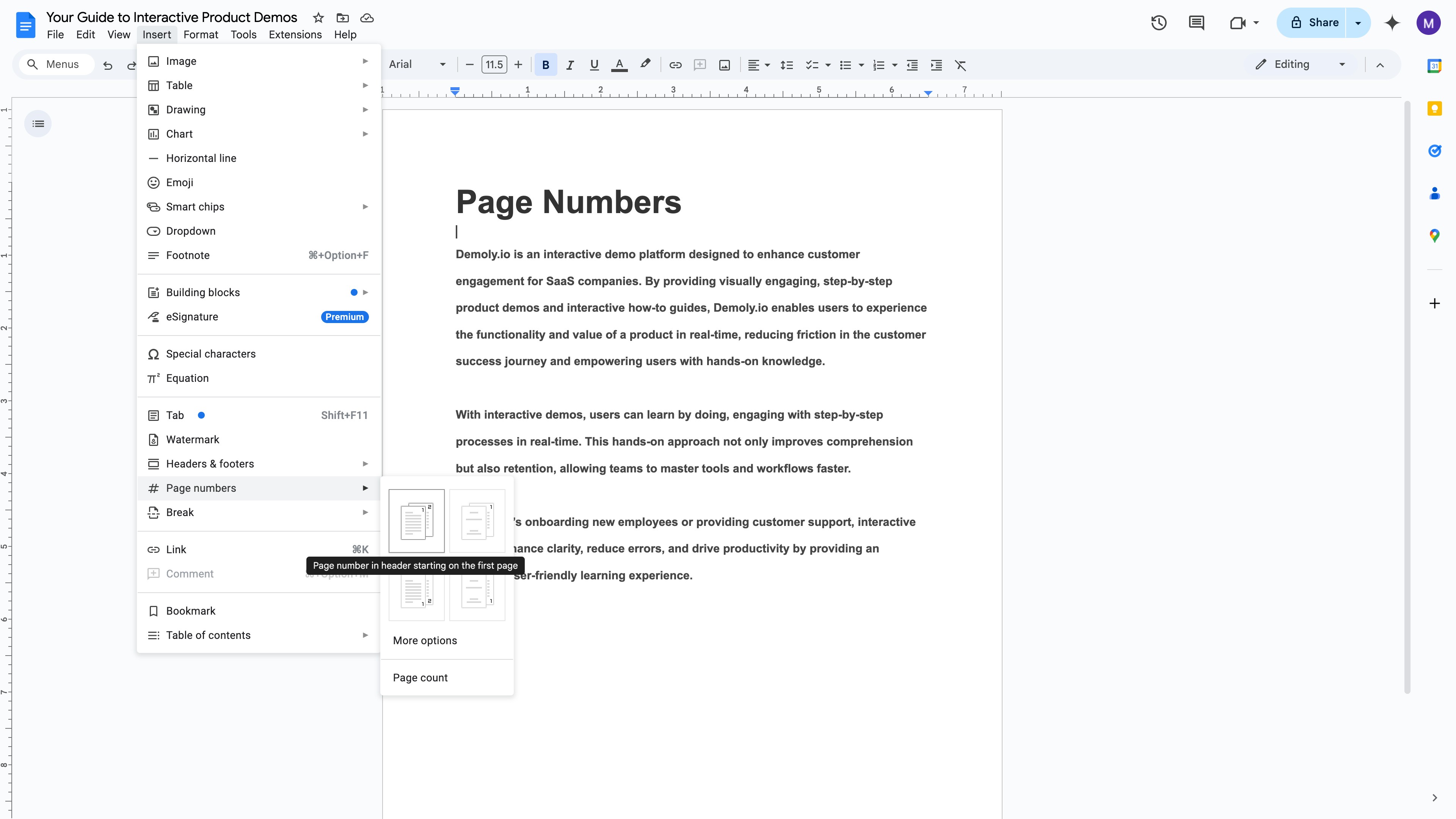Open line and paragraph spacing
The height and width of the screenshot is (819, 1456).
[x=786, y=65]
